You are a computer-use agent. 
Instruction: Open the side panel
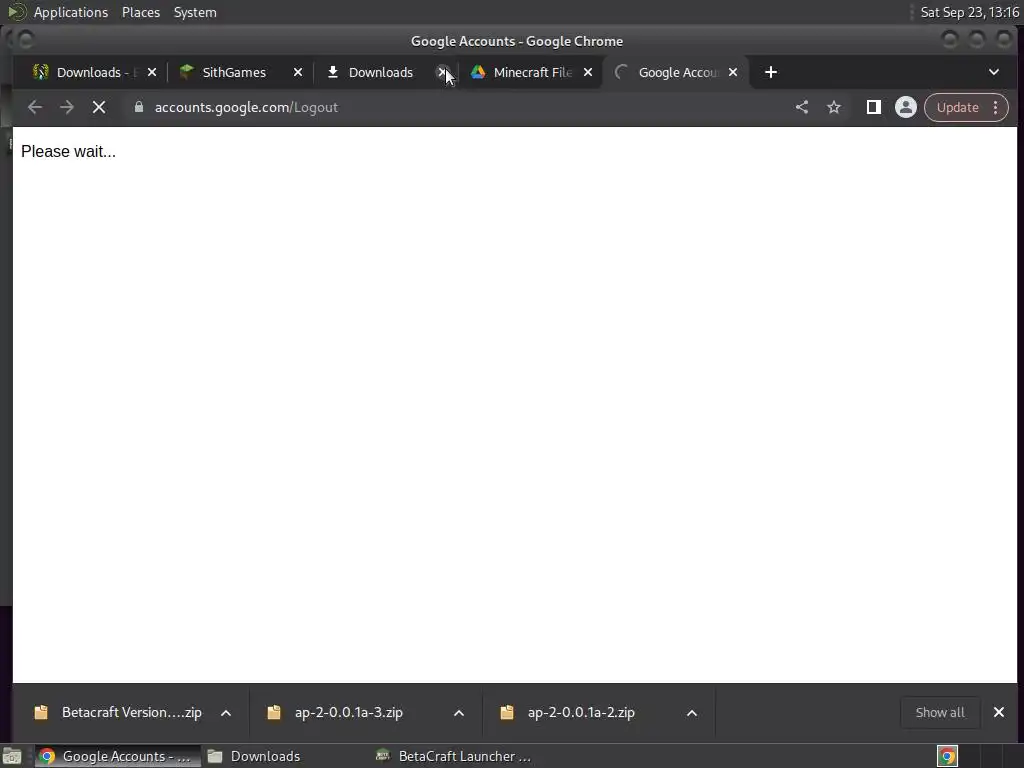click(873, 107)
